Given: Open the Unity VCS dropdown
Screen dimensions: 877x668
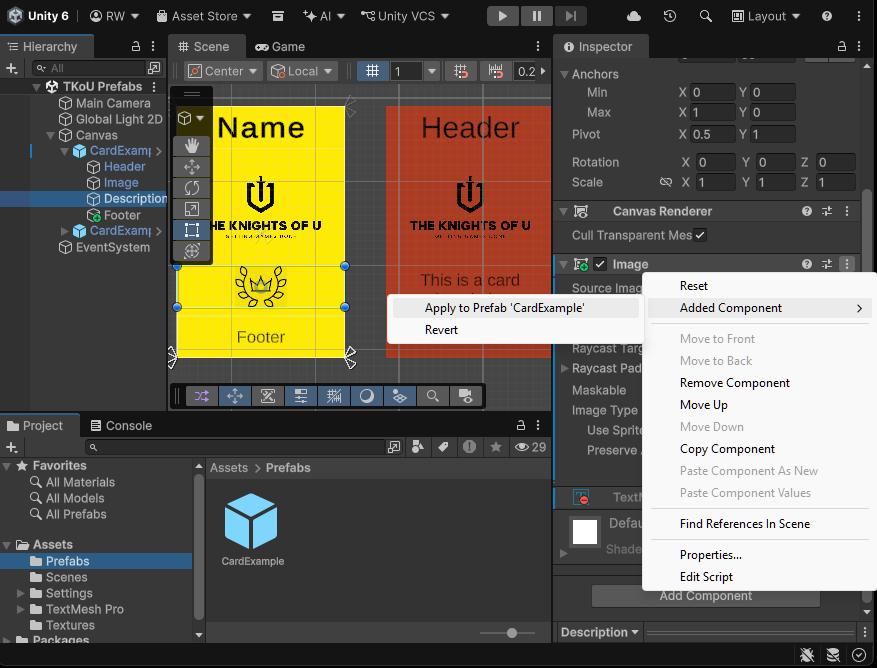Looking at the screenshot, I should 404,16.
